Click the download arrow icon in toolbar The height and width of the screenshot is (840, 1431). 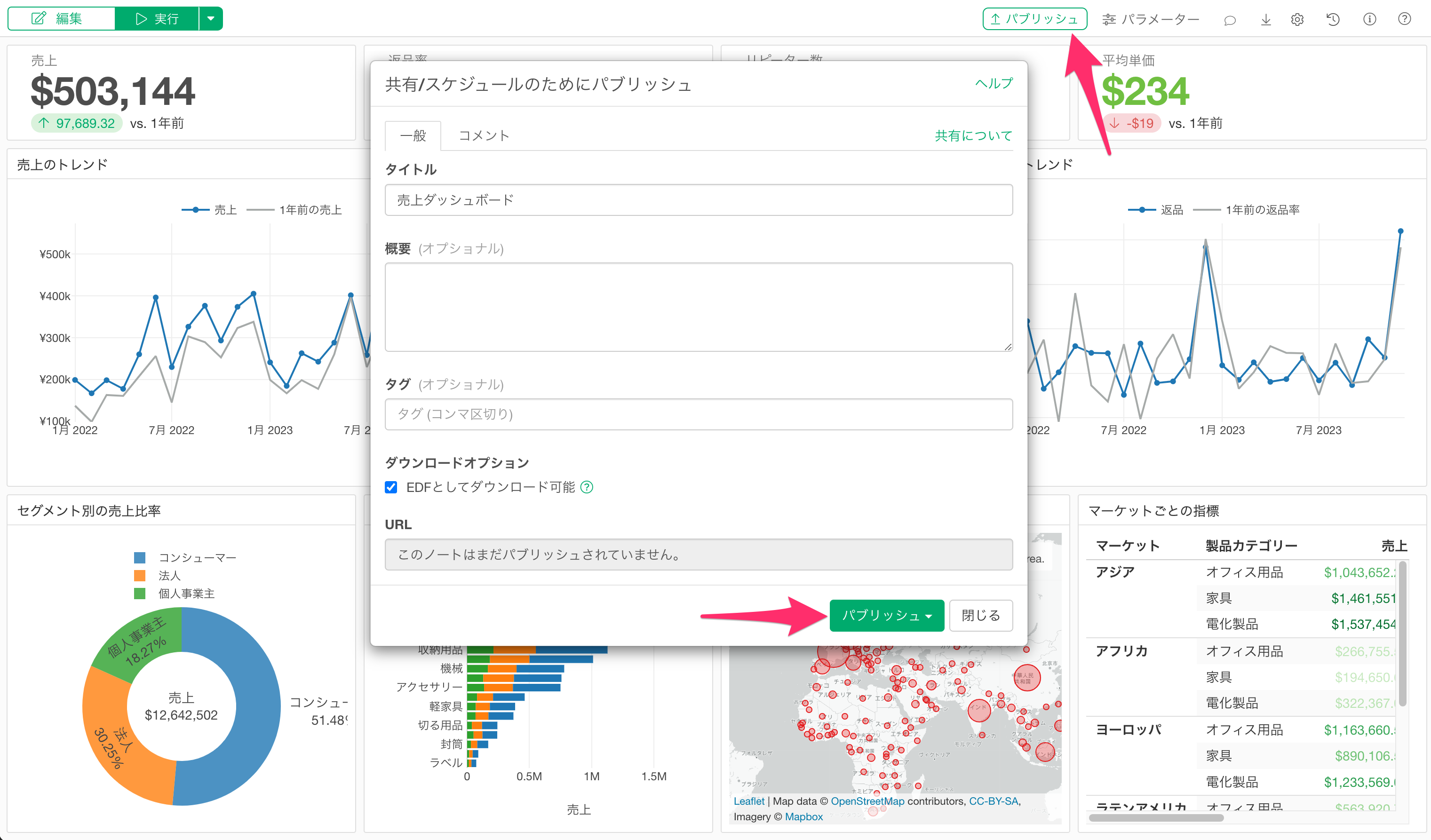tap(1266, 20)
